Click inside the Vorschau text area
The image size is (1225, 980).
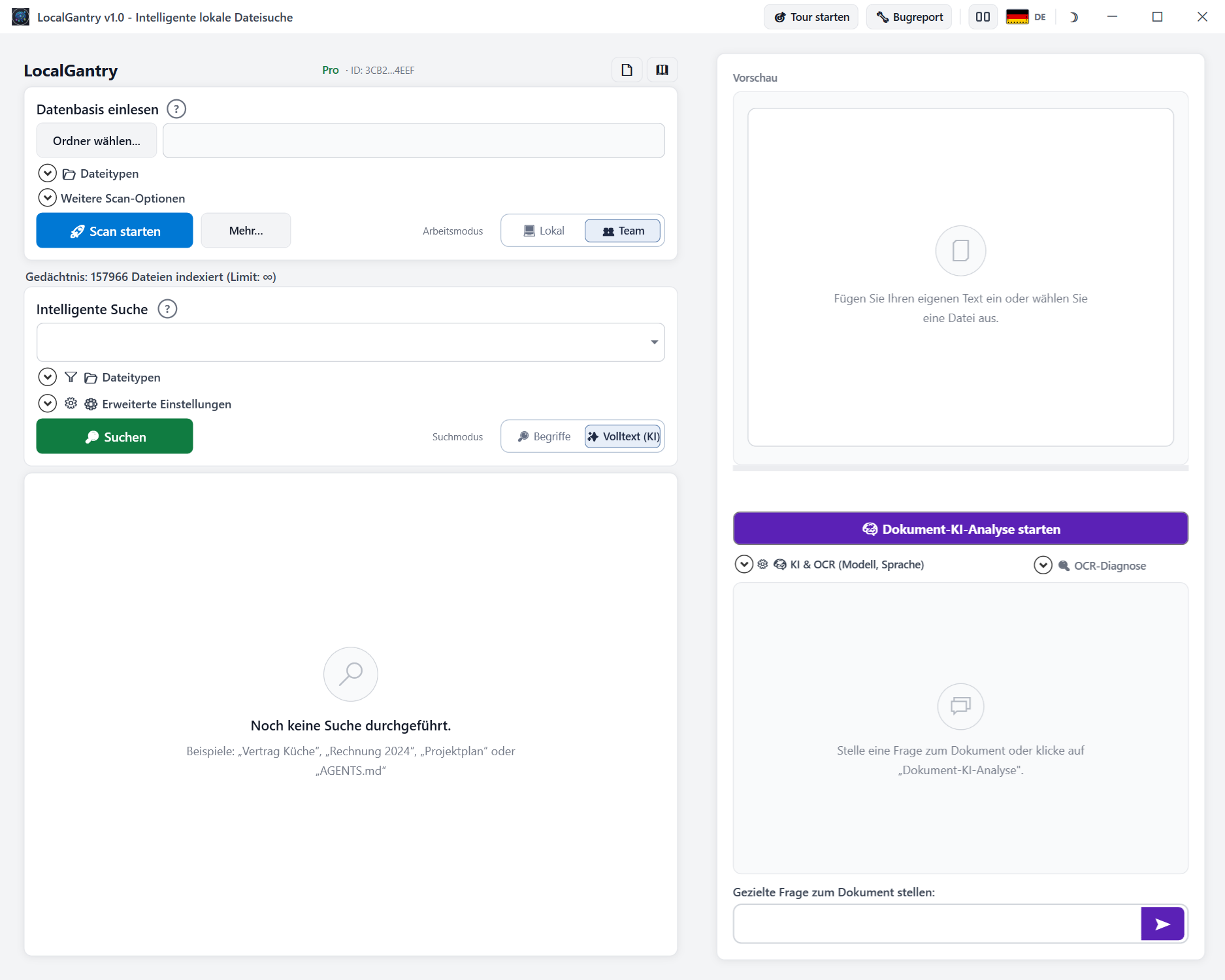[960, 278]
